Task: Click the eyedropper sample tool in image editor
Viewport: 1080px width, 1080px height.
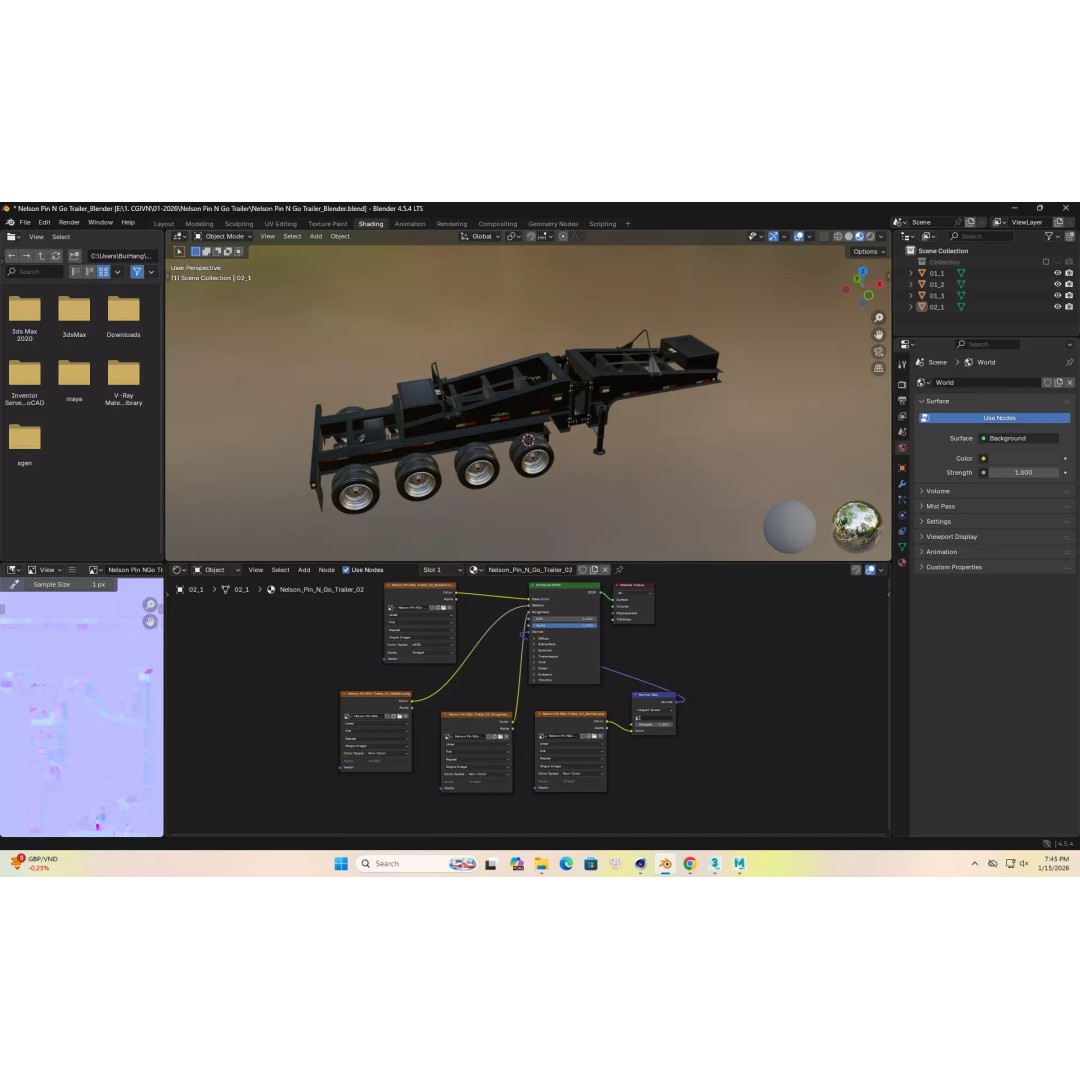Action: 14,584
